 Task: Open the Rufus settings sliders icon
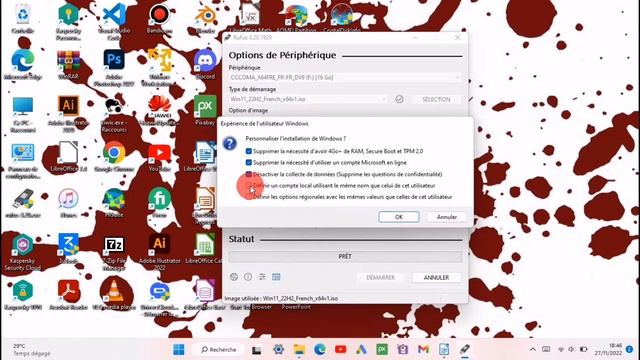(262, 277)
